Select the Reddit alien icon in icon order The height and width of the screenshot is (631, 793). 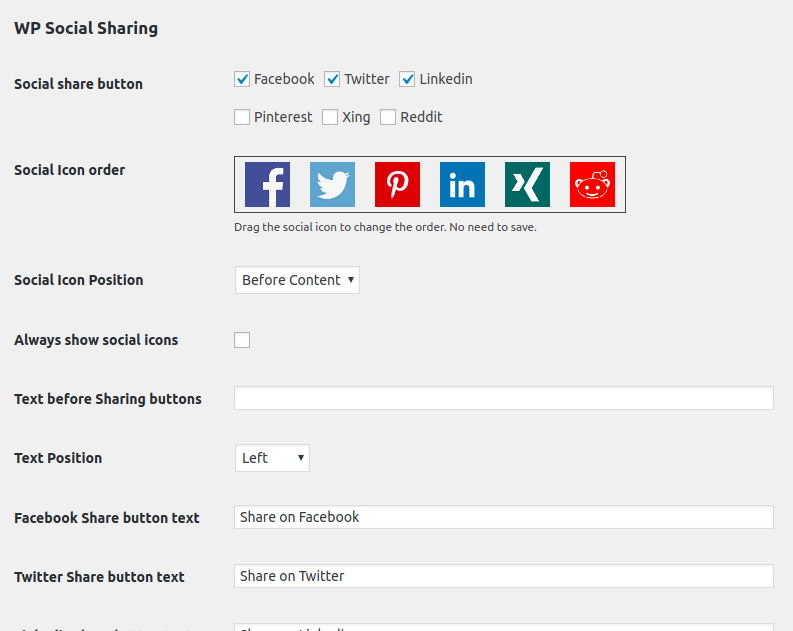[x=592, y=185]
